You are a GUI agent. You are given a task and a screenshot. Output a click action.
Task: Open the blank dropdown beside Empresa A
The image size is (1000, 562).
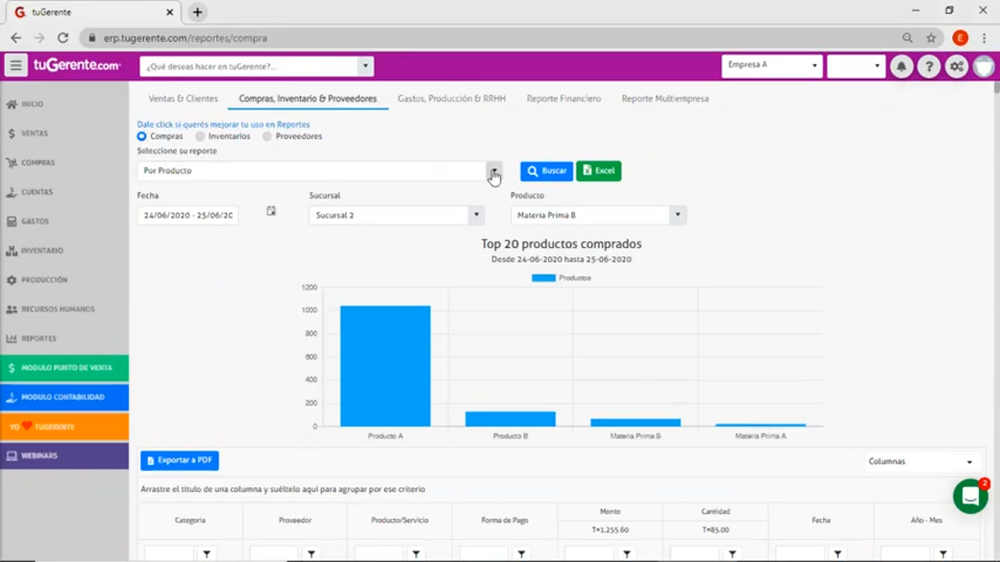856,66
